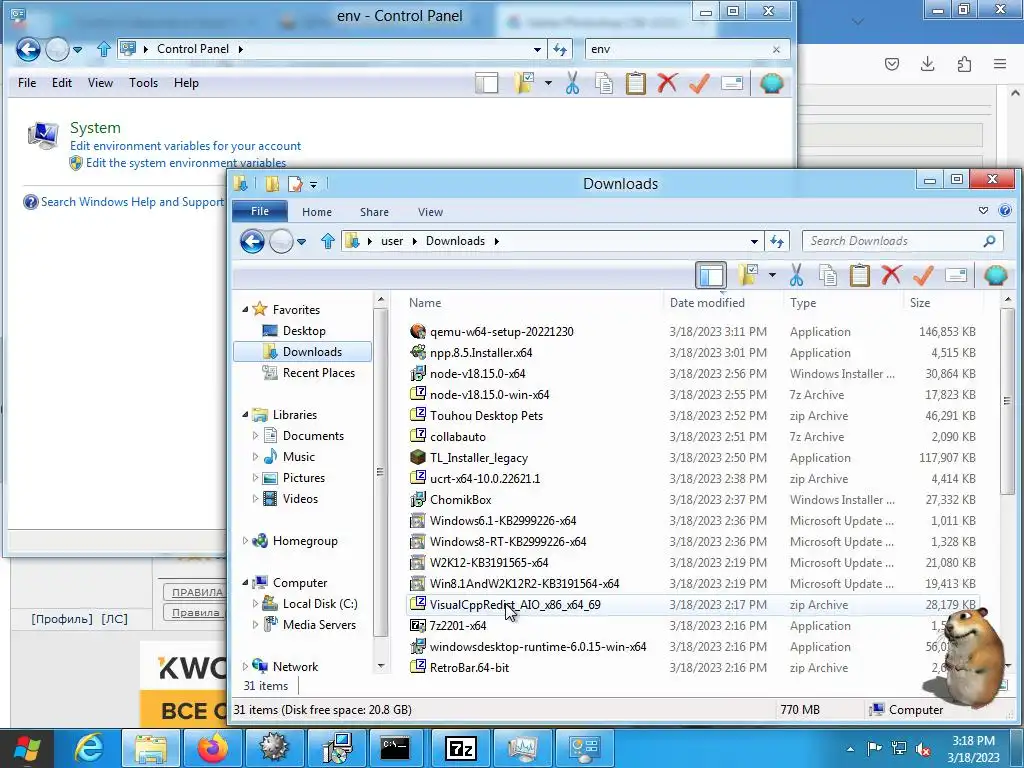Expand Documents library node

click(x=255, y=436)
